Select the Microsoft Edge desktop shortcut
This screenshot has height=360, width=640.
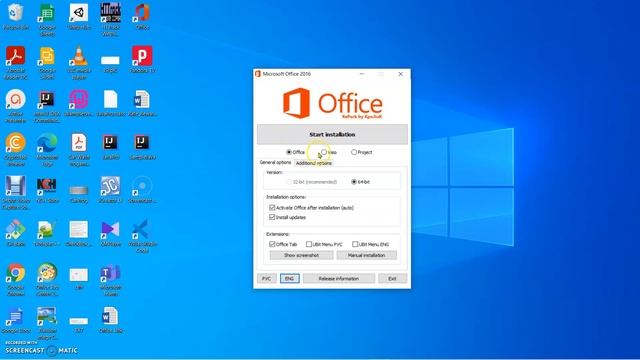47,149
